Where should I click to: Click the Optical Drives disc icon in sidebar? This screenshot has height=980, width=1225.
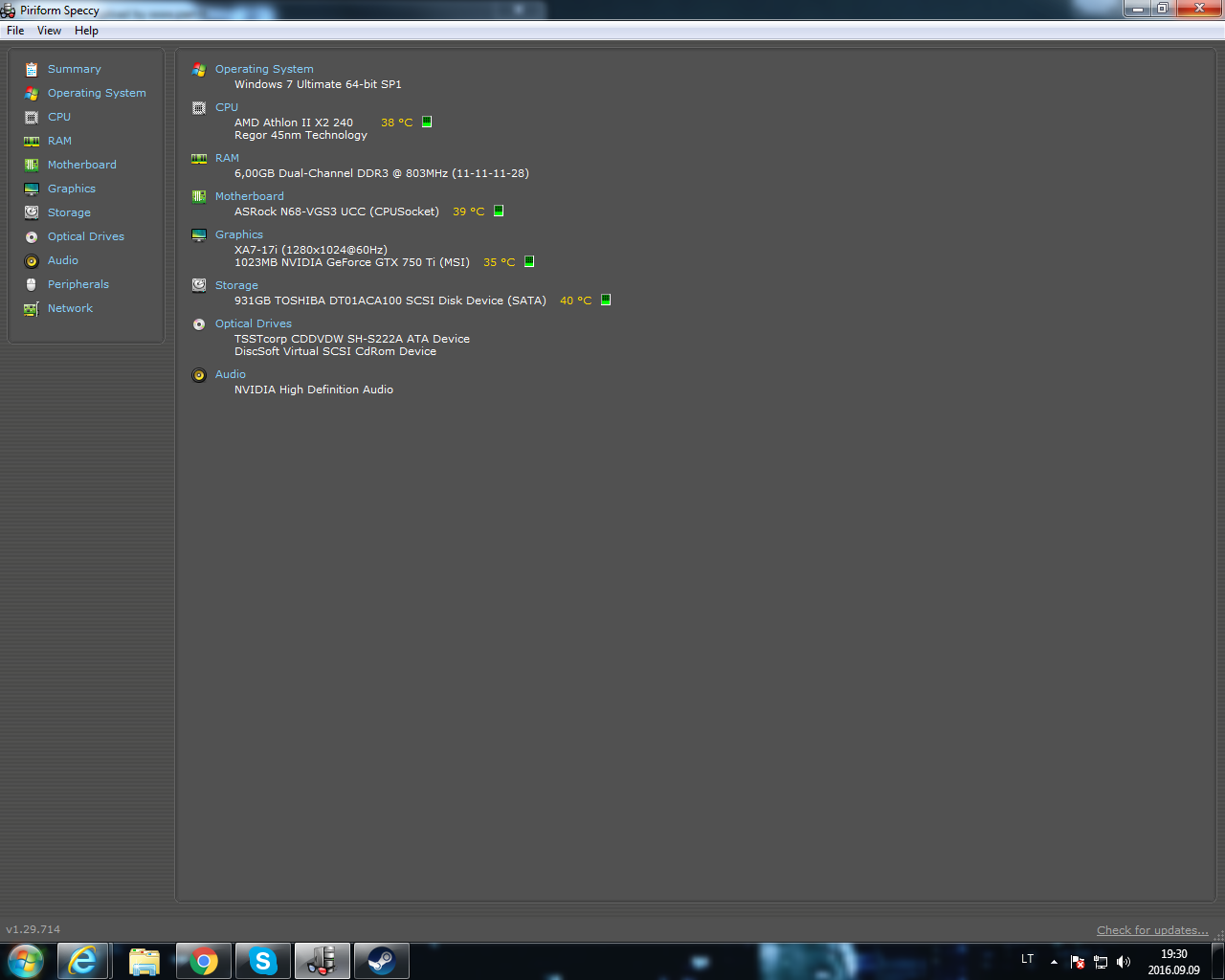[32, 236]
